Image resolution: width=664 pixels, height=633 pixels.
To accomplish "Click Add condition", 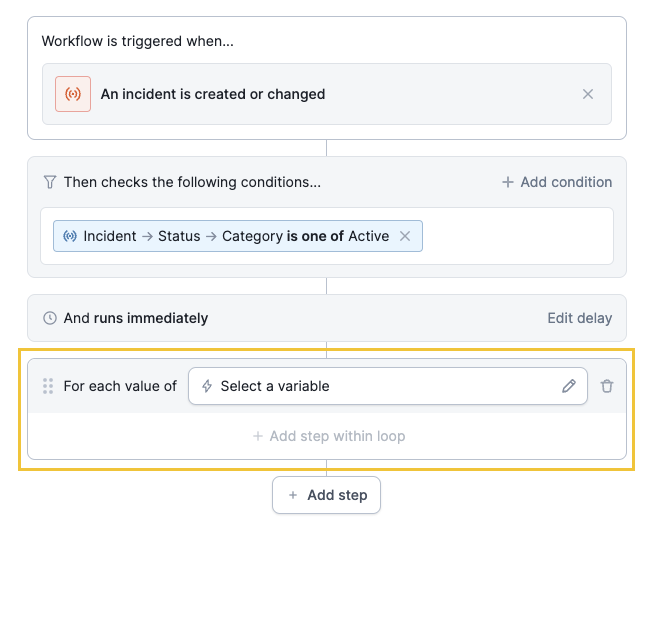I will pyautogui.click(x=556, y=182).
